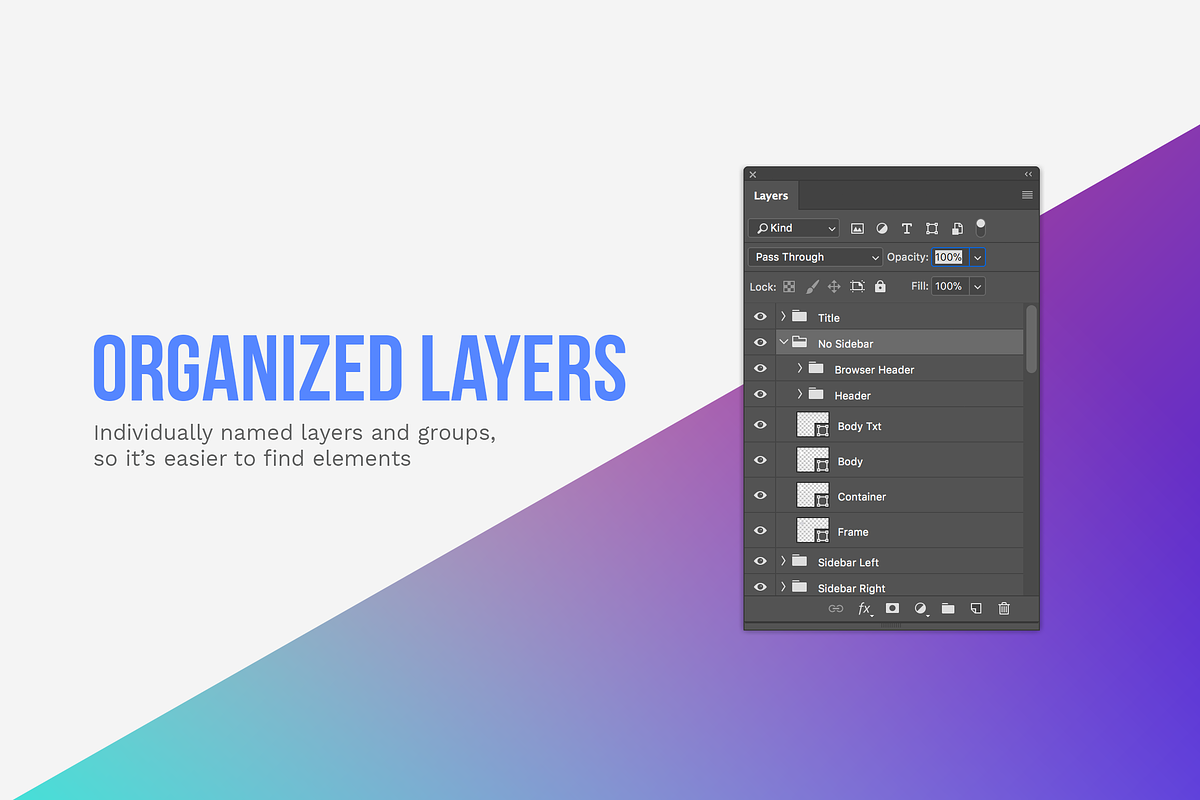Open the Opacity slider dropdown arrow
The image size is (1200, 800).
977,257
